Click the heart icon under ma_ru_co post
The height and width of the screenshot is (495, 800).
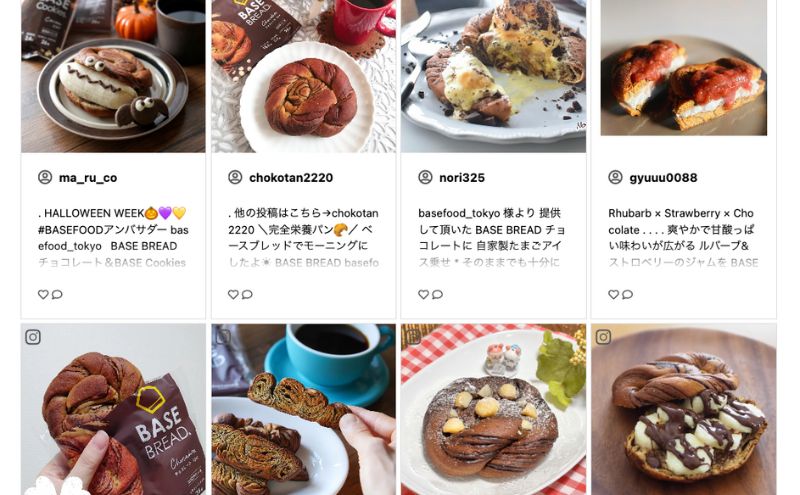pyautogui.click(x=43, y=294)
